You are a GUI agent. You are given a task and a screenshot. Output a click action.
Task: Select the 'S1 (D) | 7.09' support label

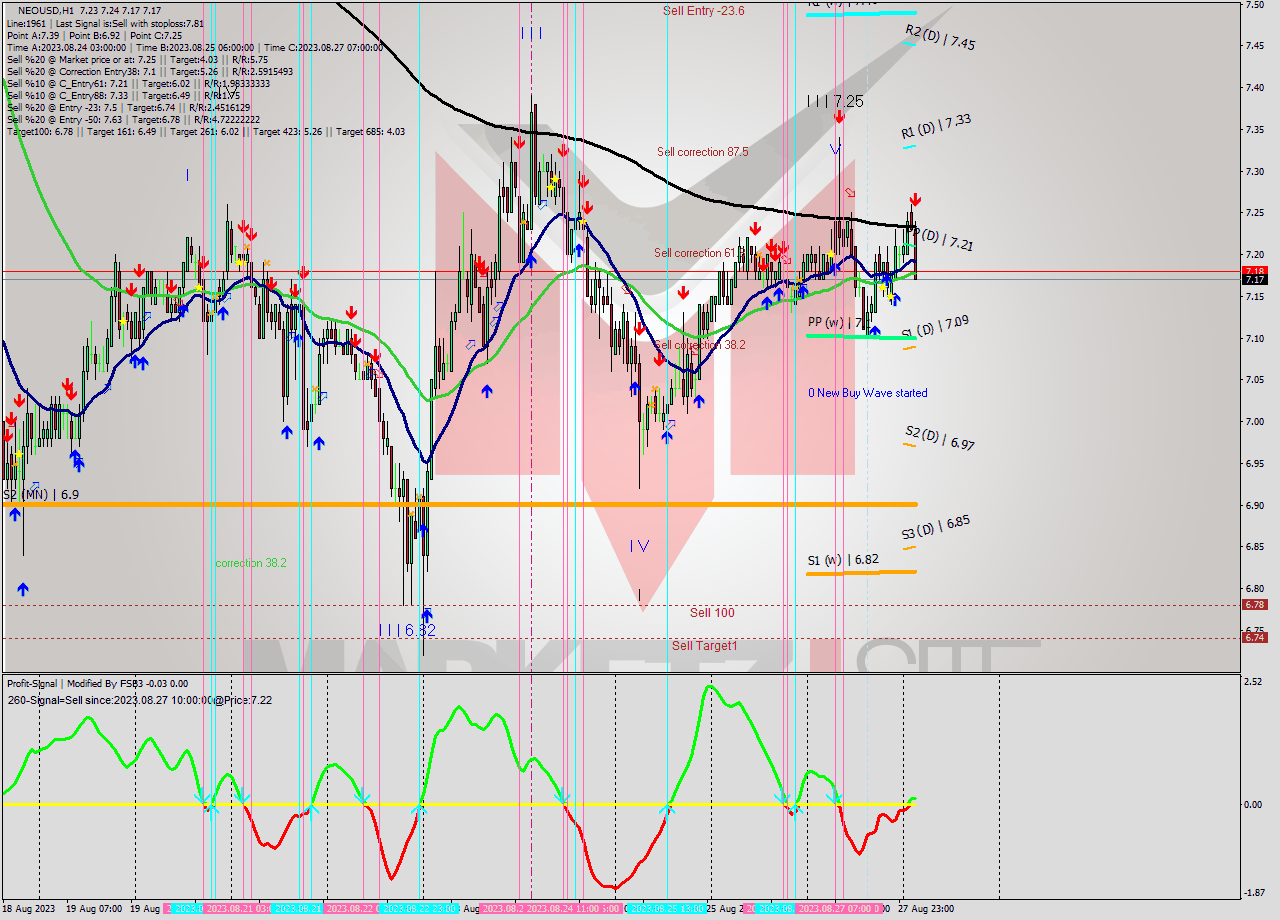click(x=934, y=327)
